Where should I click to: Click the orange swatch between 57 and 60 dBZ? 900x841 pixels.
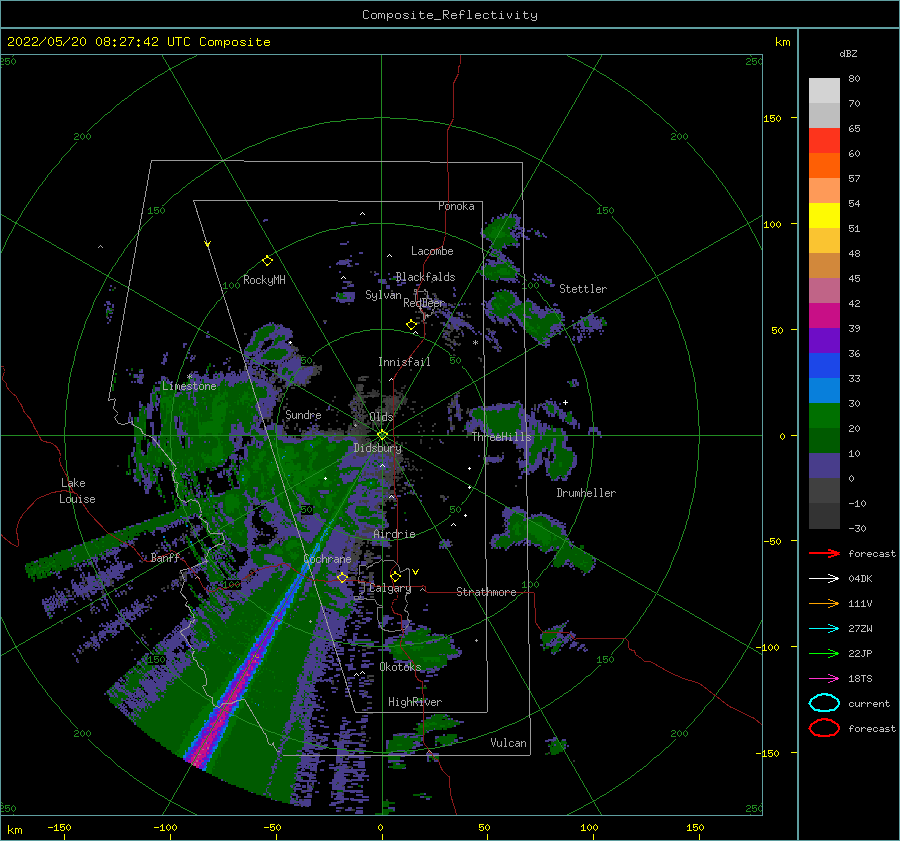(824, 166)
